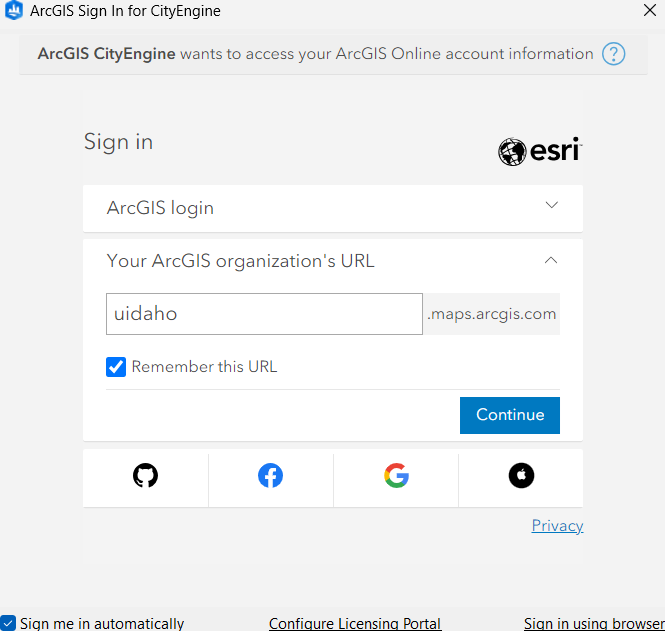The width and height of the screenshot is (665, 631).
Task: Select the ArcGIS login heading
Action: tap(160, 208)
